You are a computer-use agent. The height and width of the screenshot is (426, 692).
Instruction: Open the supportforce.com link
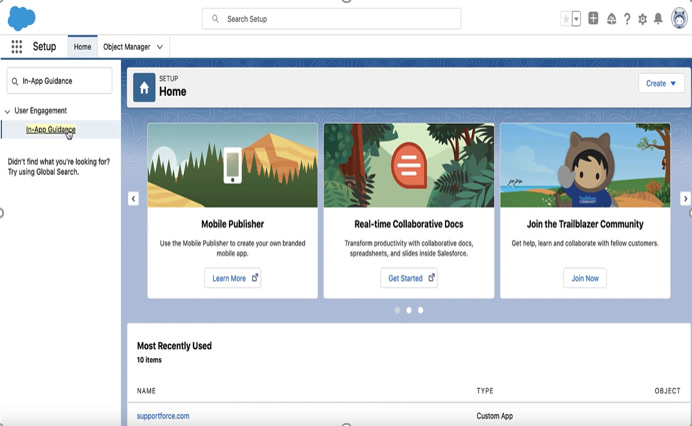click(x=163, y=415)
